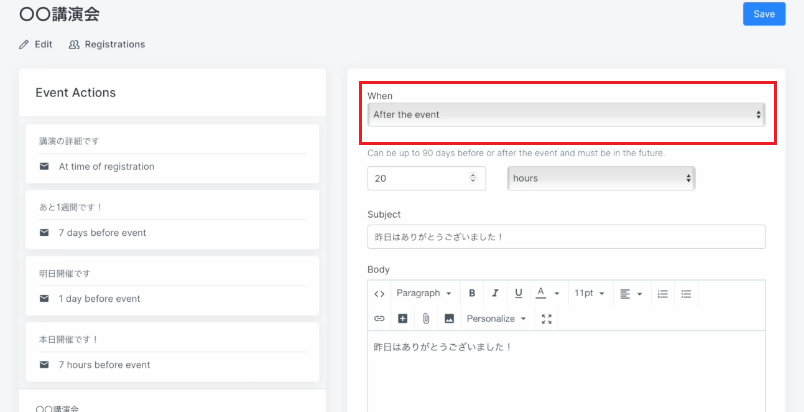Open the 11pt font size dropdown
The height and width of the screenshot is (412, 804).
590,294
